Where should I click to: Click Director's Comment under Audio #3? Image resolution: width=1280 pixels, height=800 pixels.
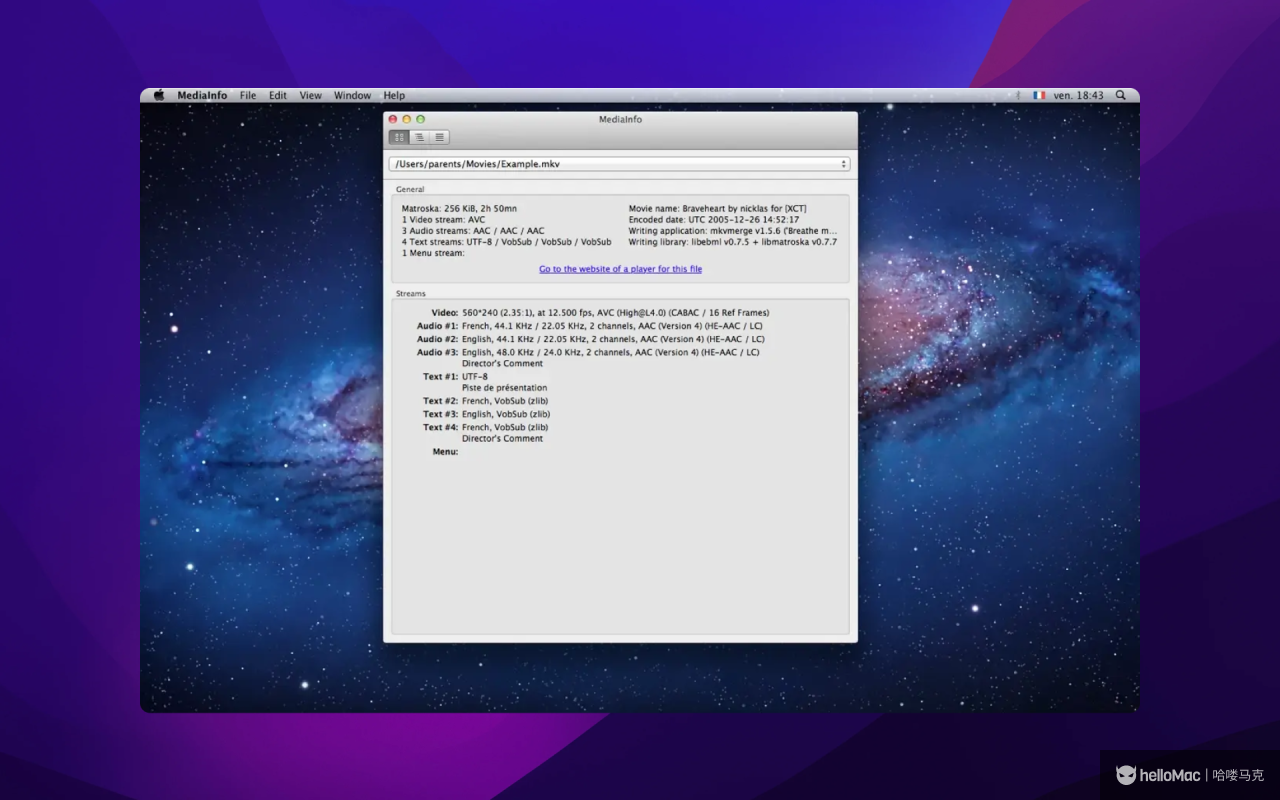[502, 364]
